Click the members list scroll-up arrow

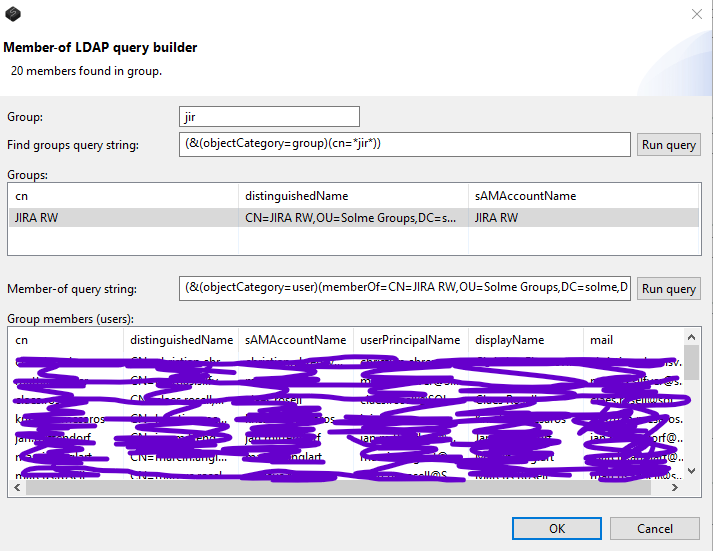(x=692, y=339)
